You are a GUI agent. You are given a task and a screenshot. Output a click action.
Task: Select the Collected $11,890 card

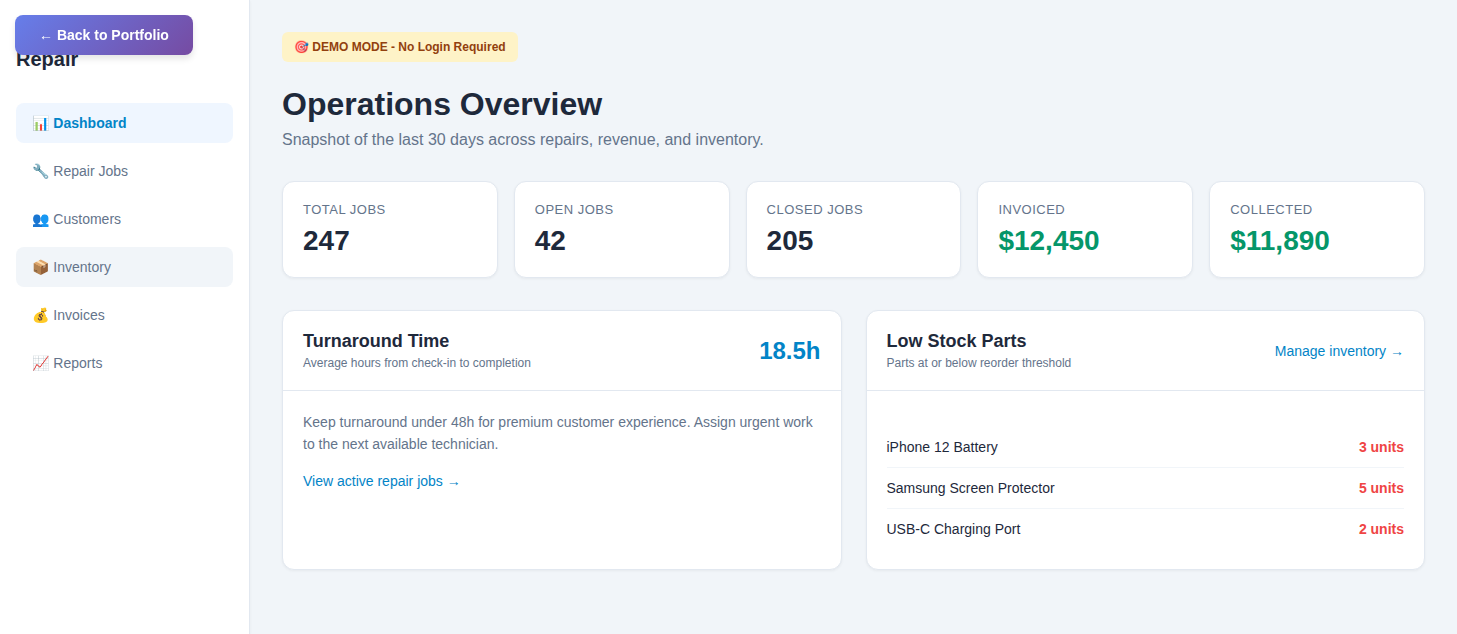coord(1316,229)
